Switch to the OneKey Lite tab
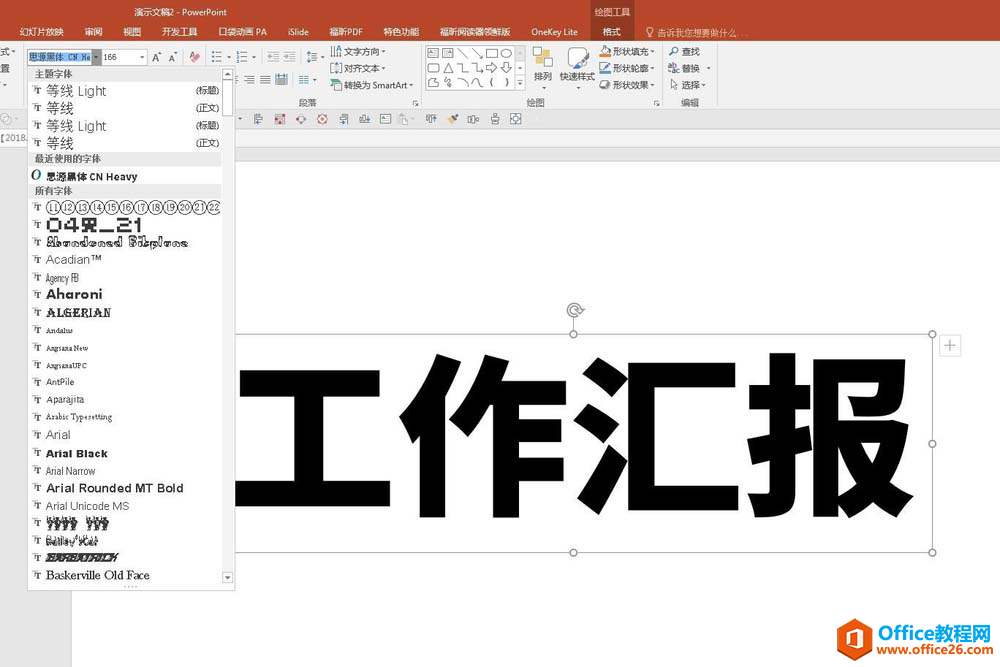Screen dimensions: 1000x667 coord(554,31)
